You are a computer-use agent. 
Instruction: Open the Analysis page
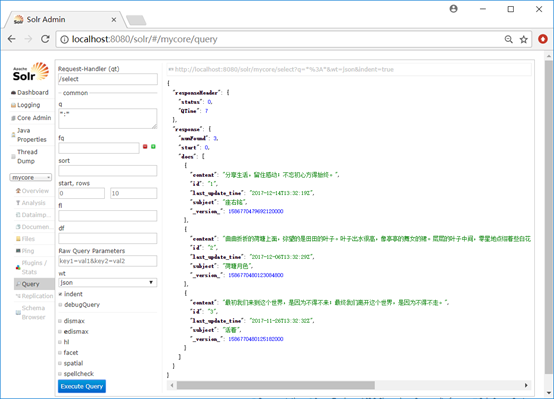pos(31,203)
